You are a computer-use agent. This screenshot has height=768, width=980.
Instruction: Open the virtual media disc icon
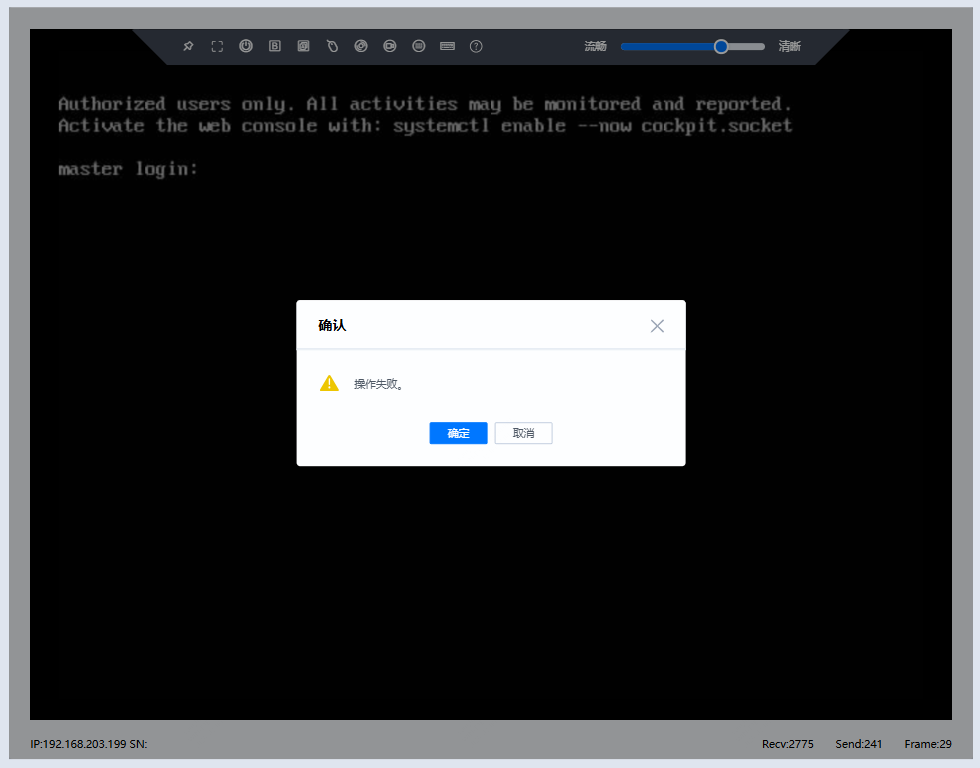click(361, 46)
